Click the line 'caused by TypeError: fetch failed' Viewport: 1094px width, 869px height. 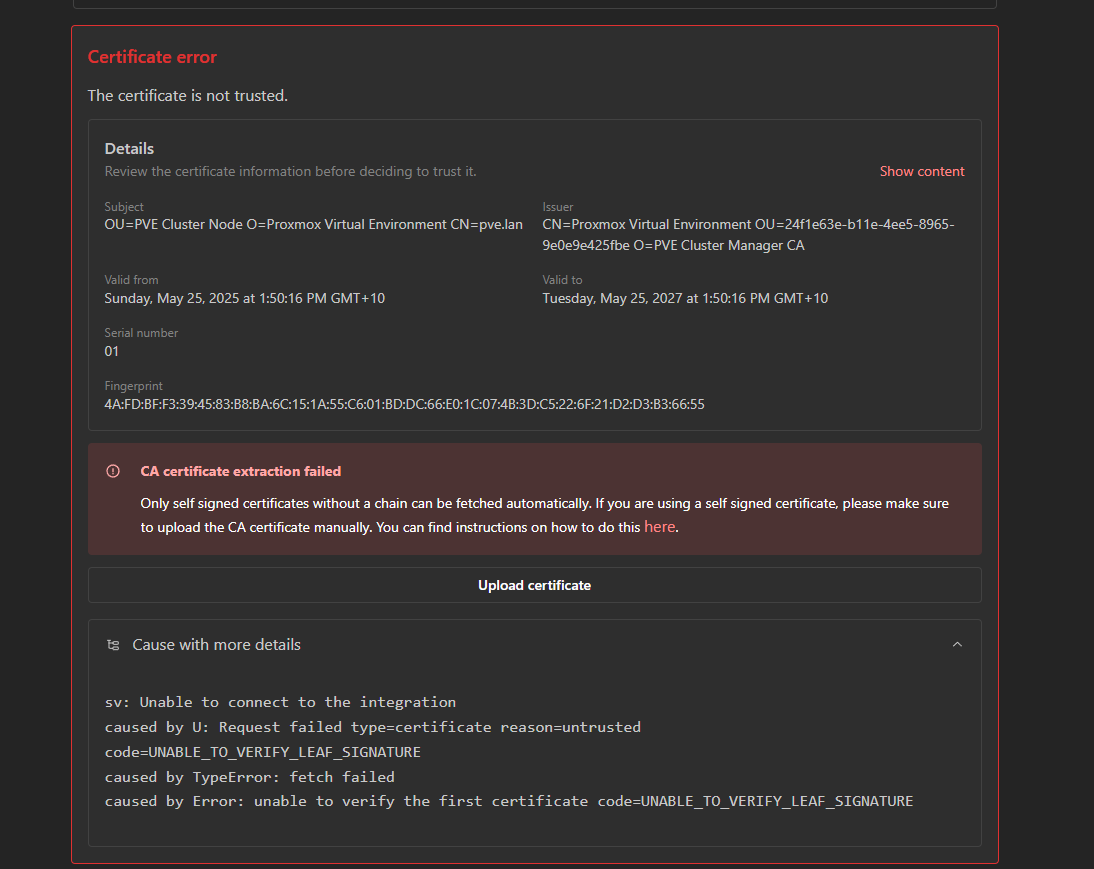tap(250, 777)
